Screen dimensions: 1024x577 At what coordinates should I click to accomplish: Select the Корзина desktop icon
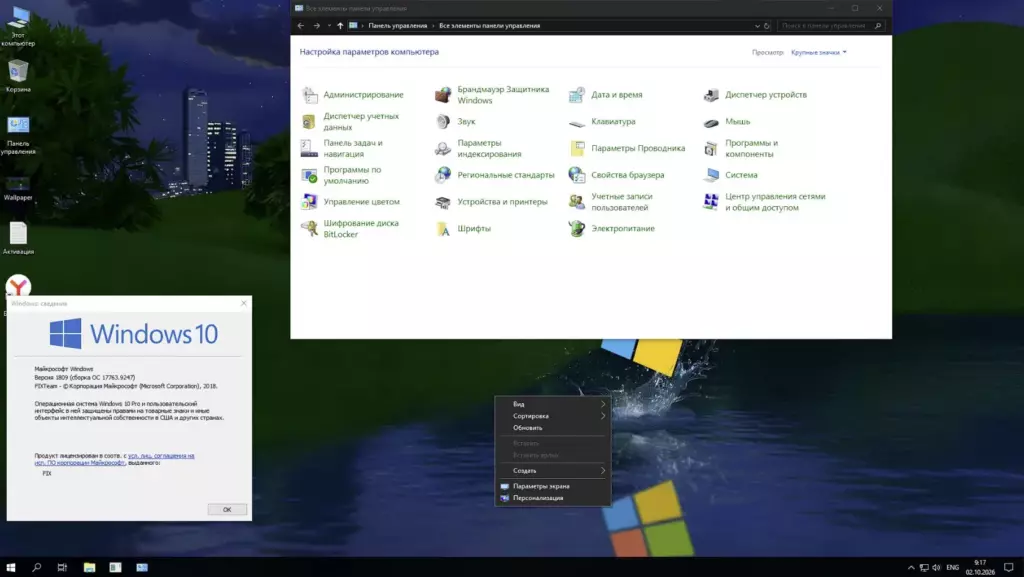pos(18,76)
